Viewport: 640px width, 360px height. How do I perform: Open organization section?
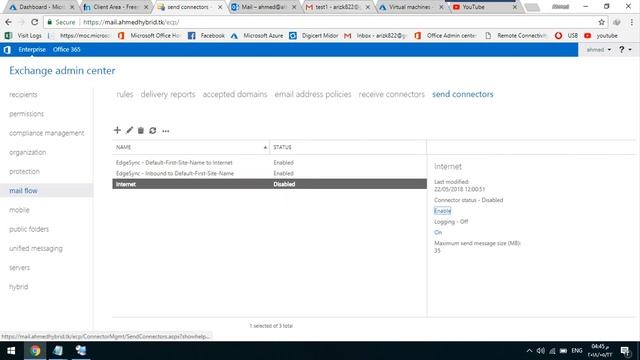click(x=28, y=152)
